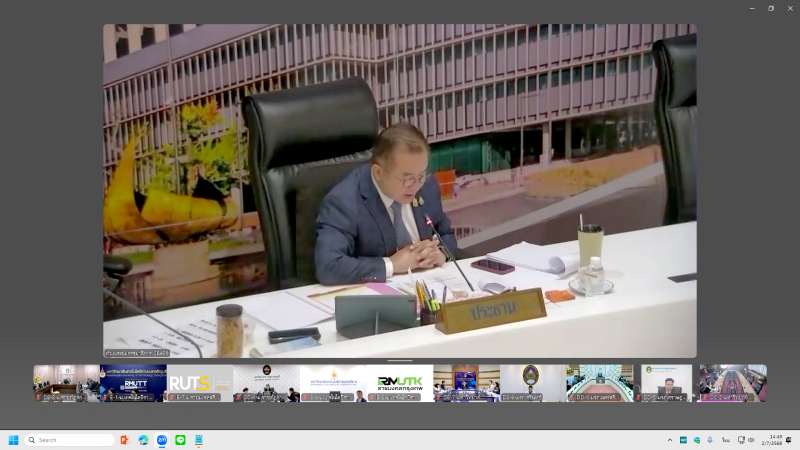Open the notification bell in taskbar
Image resolution: width=800 pixels, height=450 pixels.
pyautogui.click(x=789, y=440)
